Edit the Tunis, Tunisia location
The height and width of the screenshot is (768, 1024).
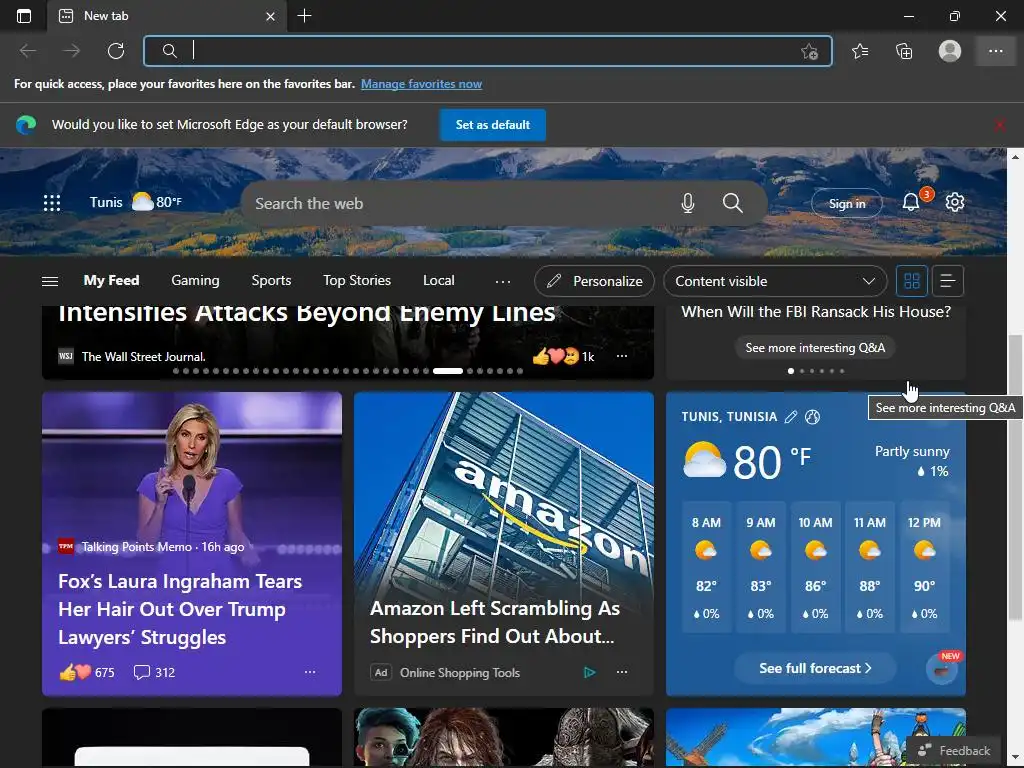click(x=790, y=417)
